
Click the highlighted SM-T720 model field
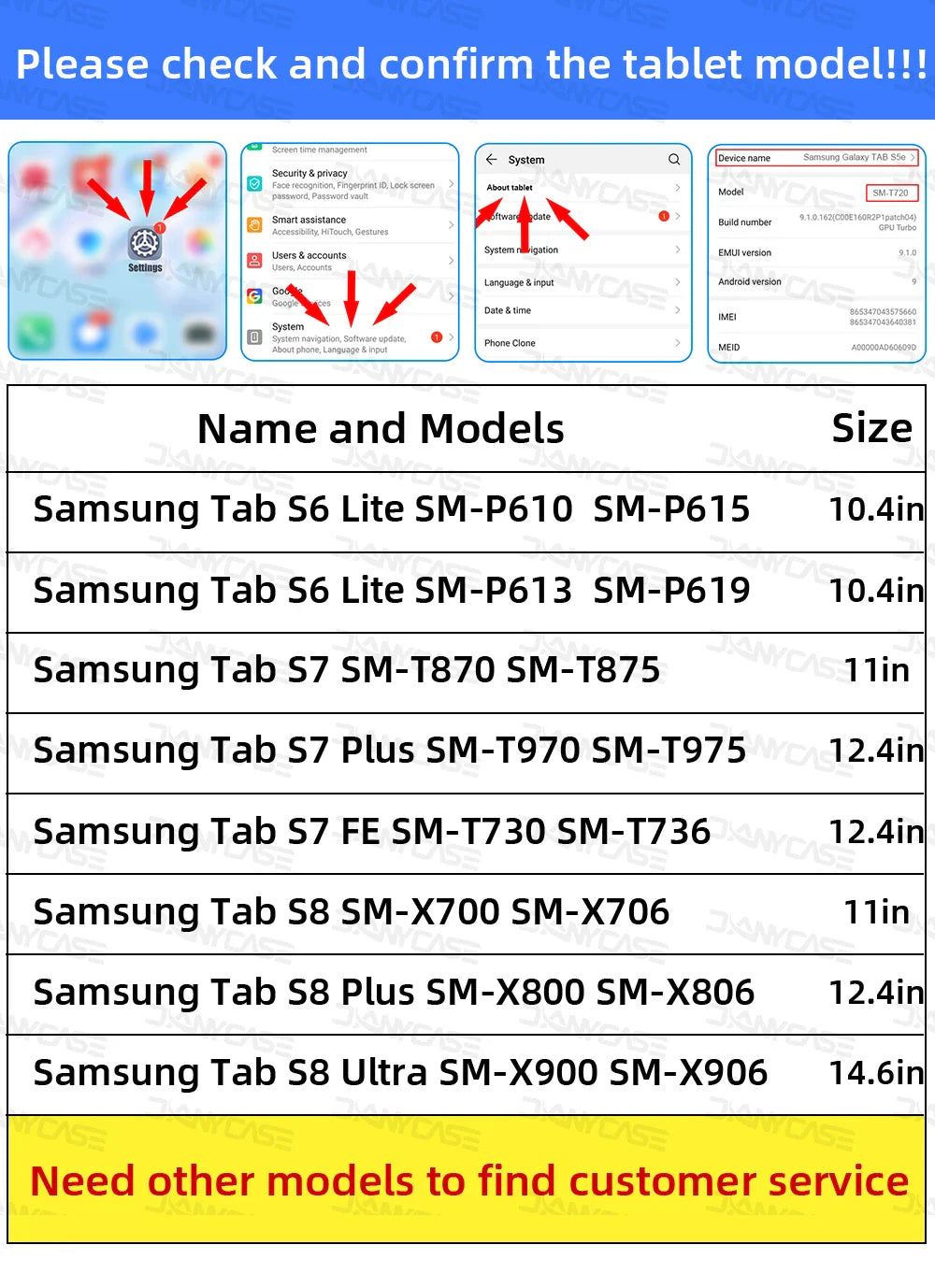click(x=892, y=193)
